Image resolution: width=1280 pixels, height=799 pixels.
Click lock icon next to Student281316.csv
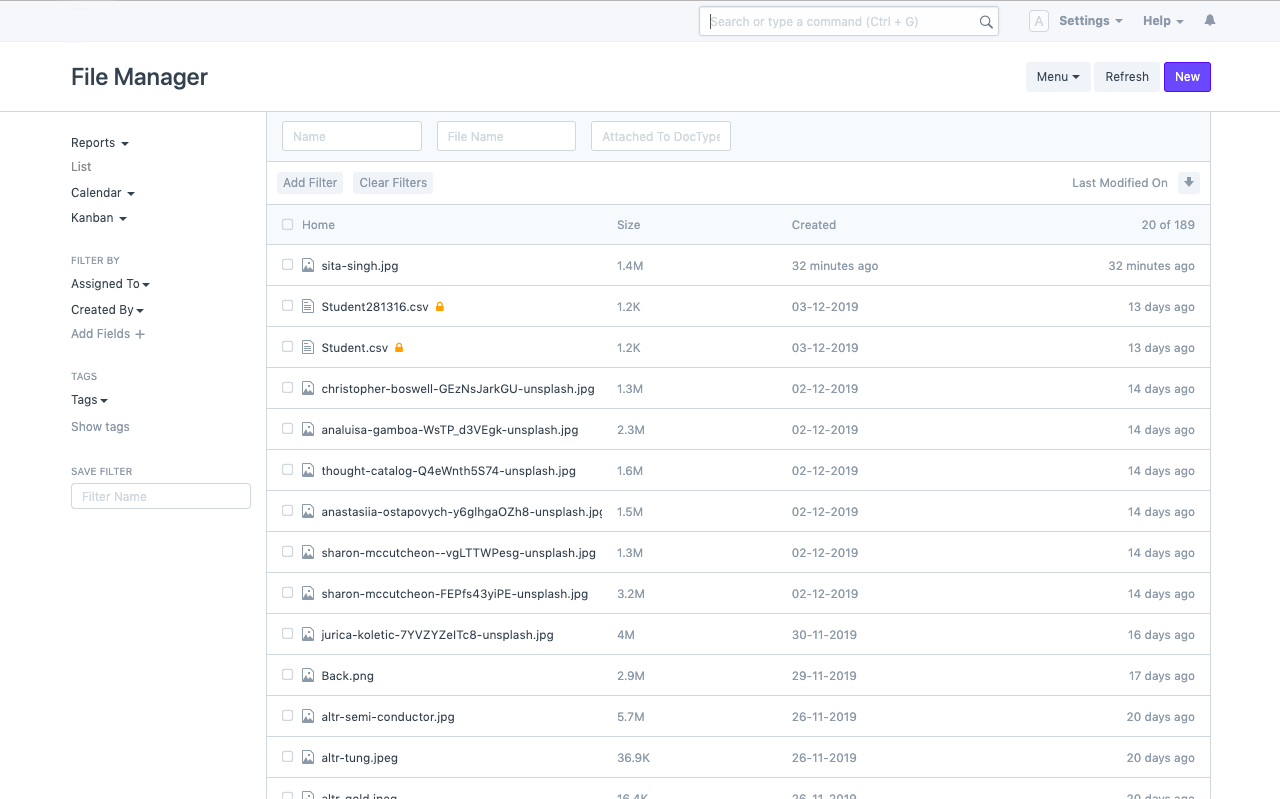[x=439, y=307]
